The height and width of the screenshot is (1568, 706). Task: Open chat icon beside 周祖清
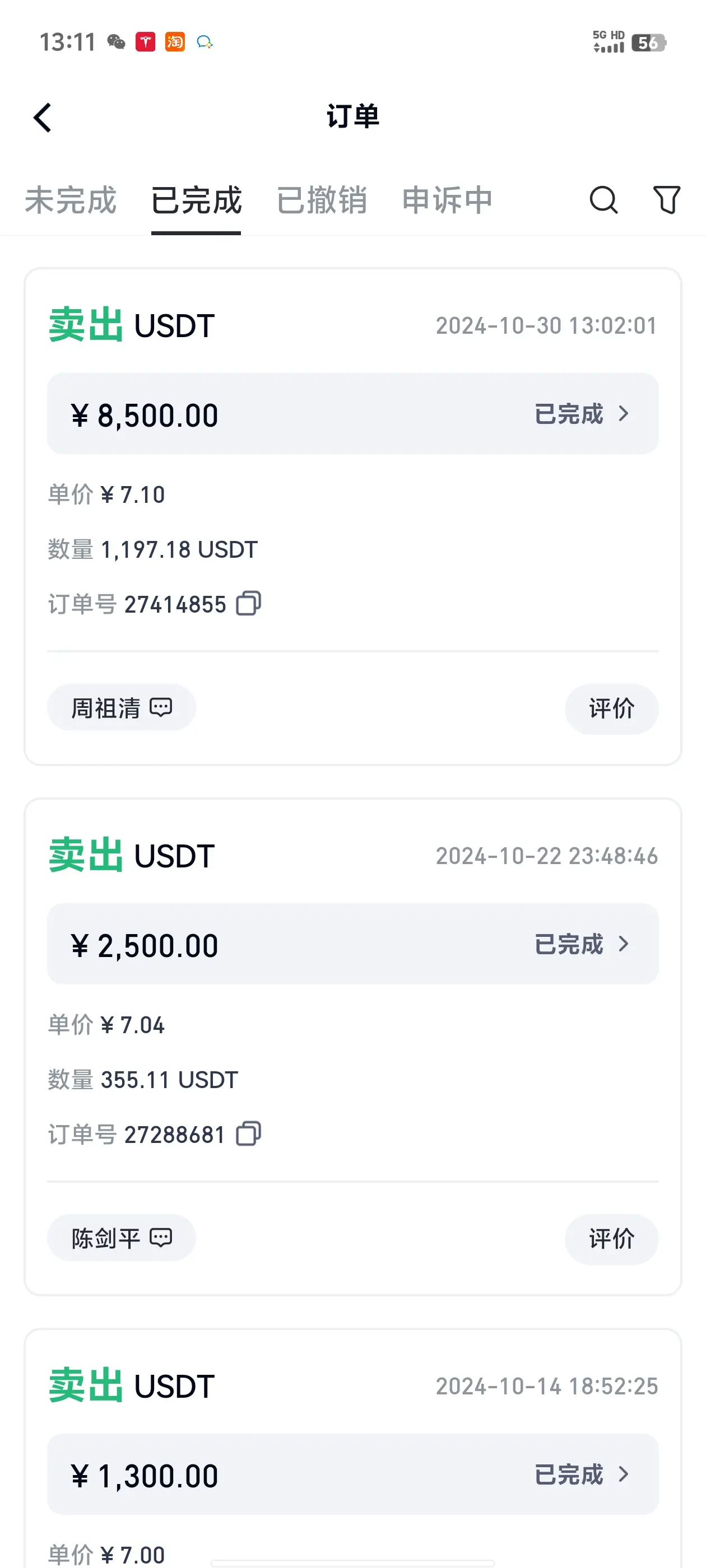point(161,707)
